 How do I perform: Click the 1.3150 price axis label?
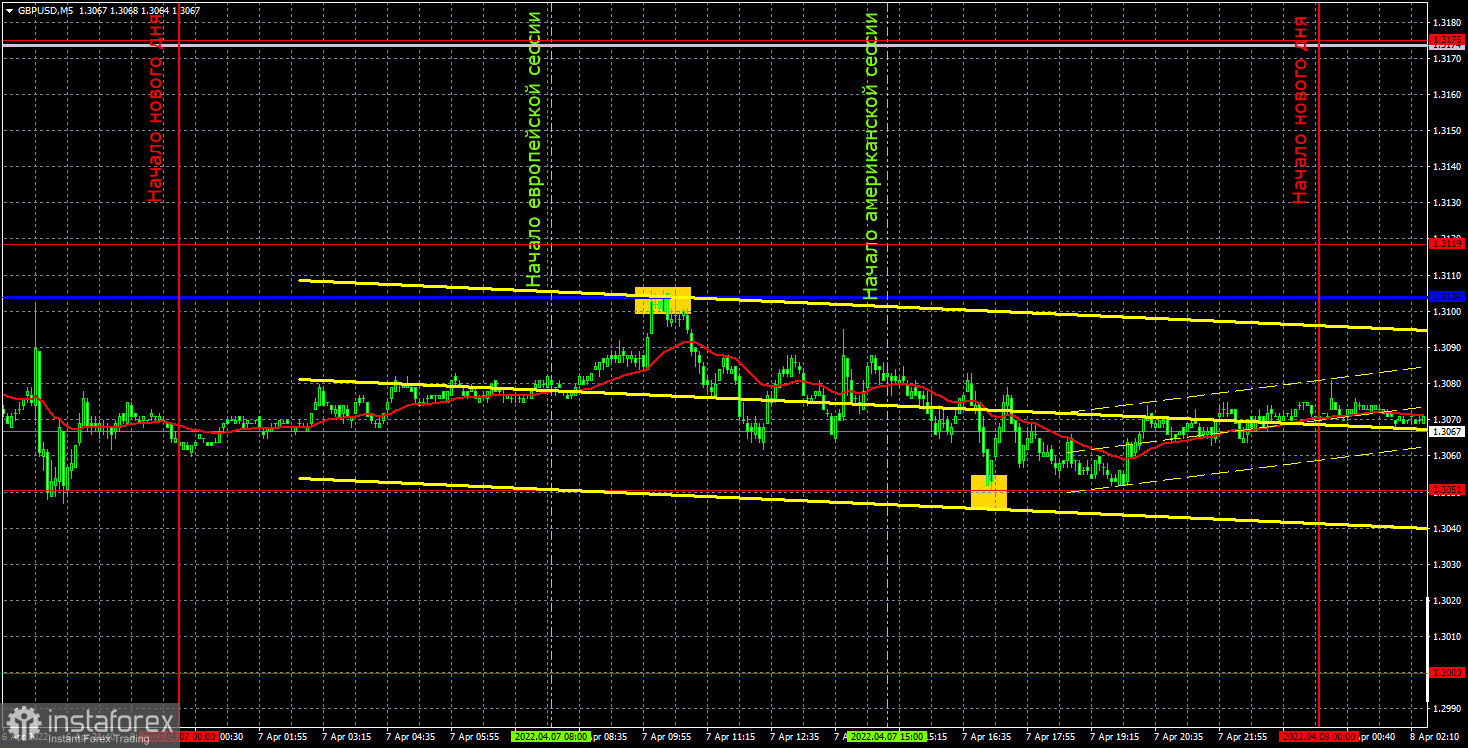(1447, 131)
